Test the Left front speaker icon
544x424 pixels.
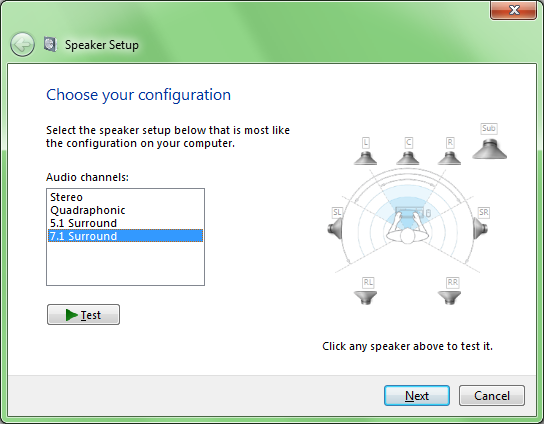[x=365, y=158]
